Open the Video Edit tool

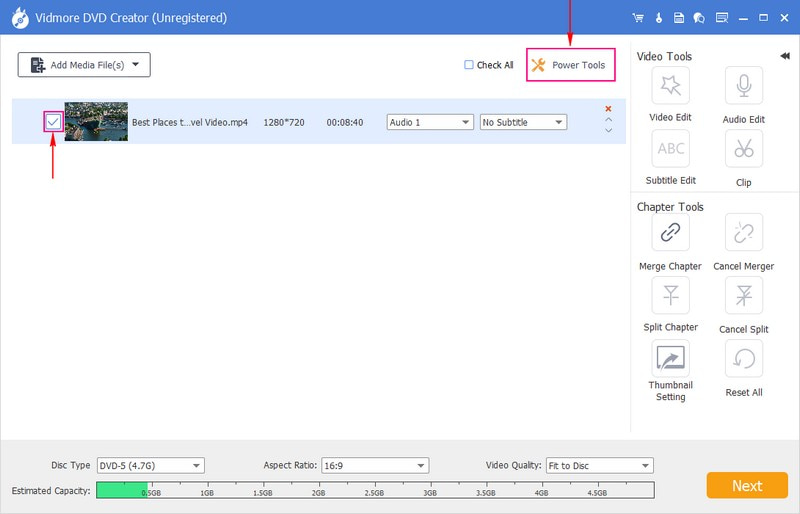pos(670,88)
